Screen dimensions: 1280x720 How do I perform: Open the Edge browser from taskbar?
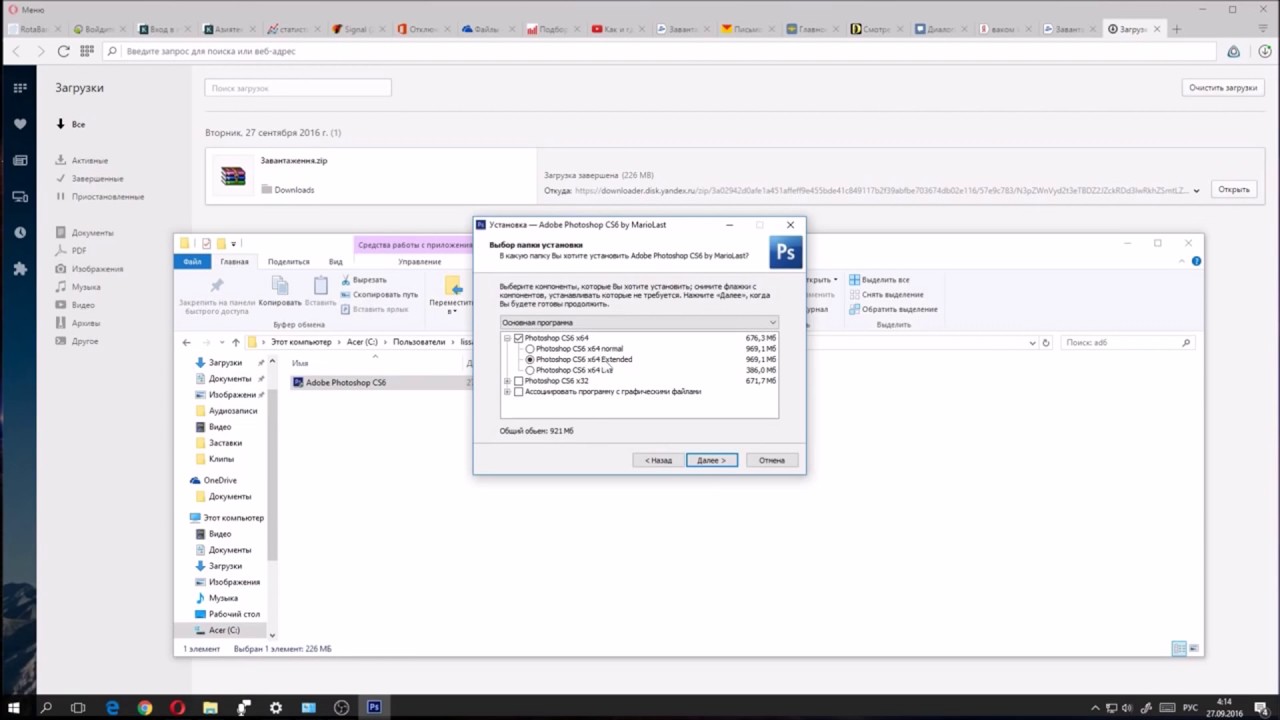point(112,707)
